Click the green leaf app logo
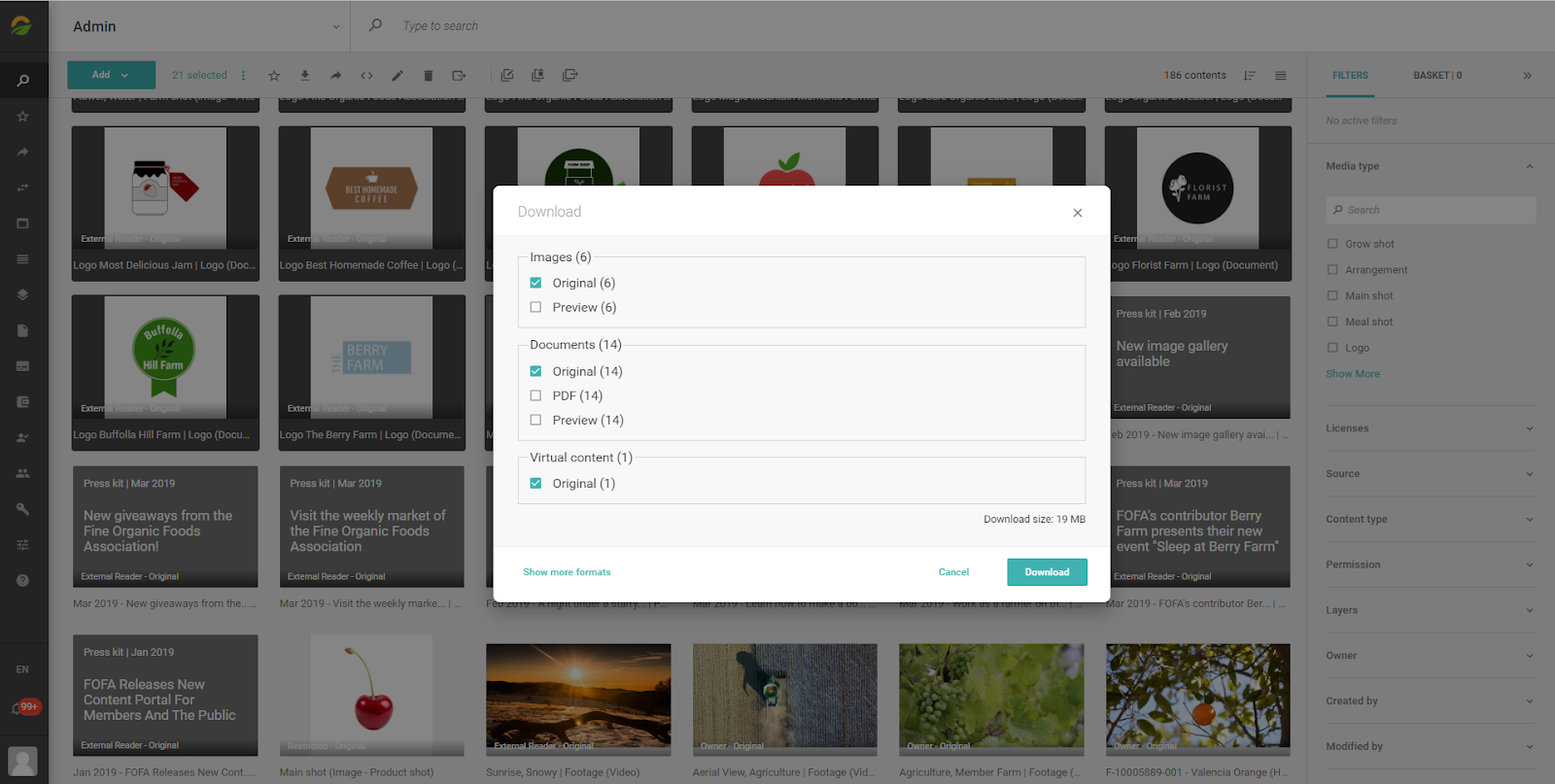 [x=21, y=26]
